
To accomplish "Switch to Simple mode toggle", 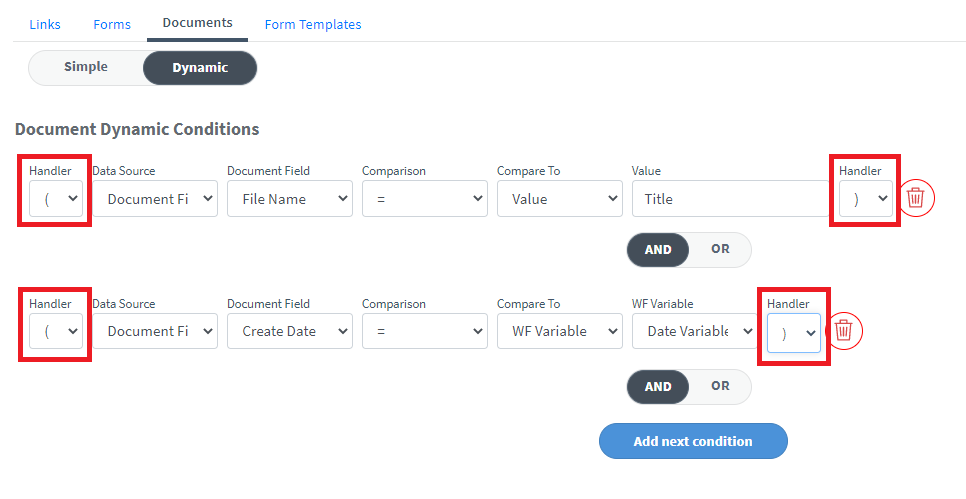I will click(x=86, y=67).
